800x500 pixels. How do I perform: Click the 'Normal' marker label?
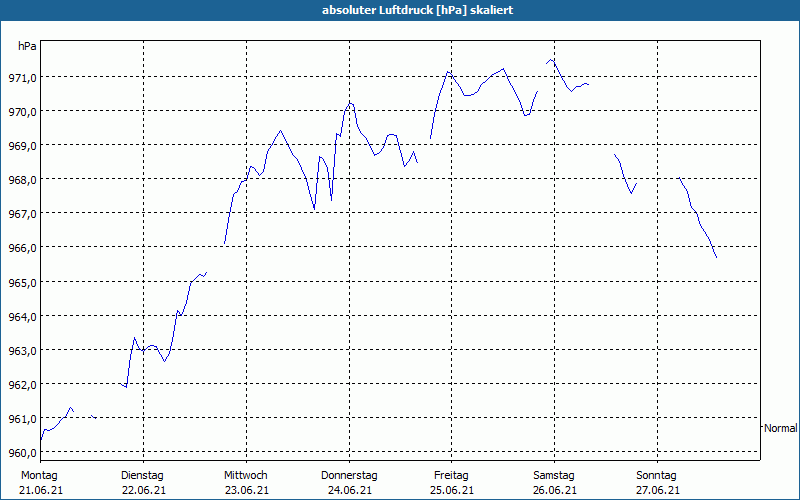click(781, 429)
